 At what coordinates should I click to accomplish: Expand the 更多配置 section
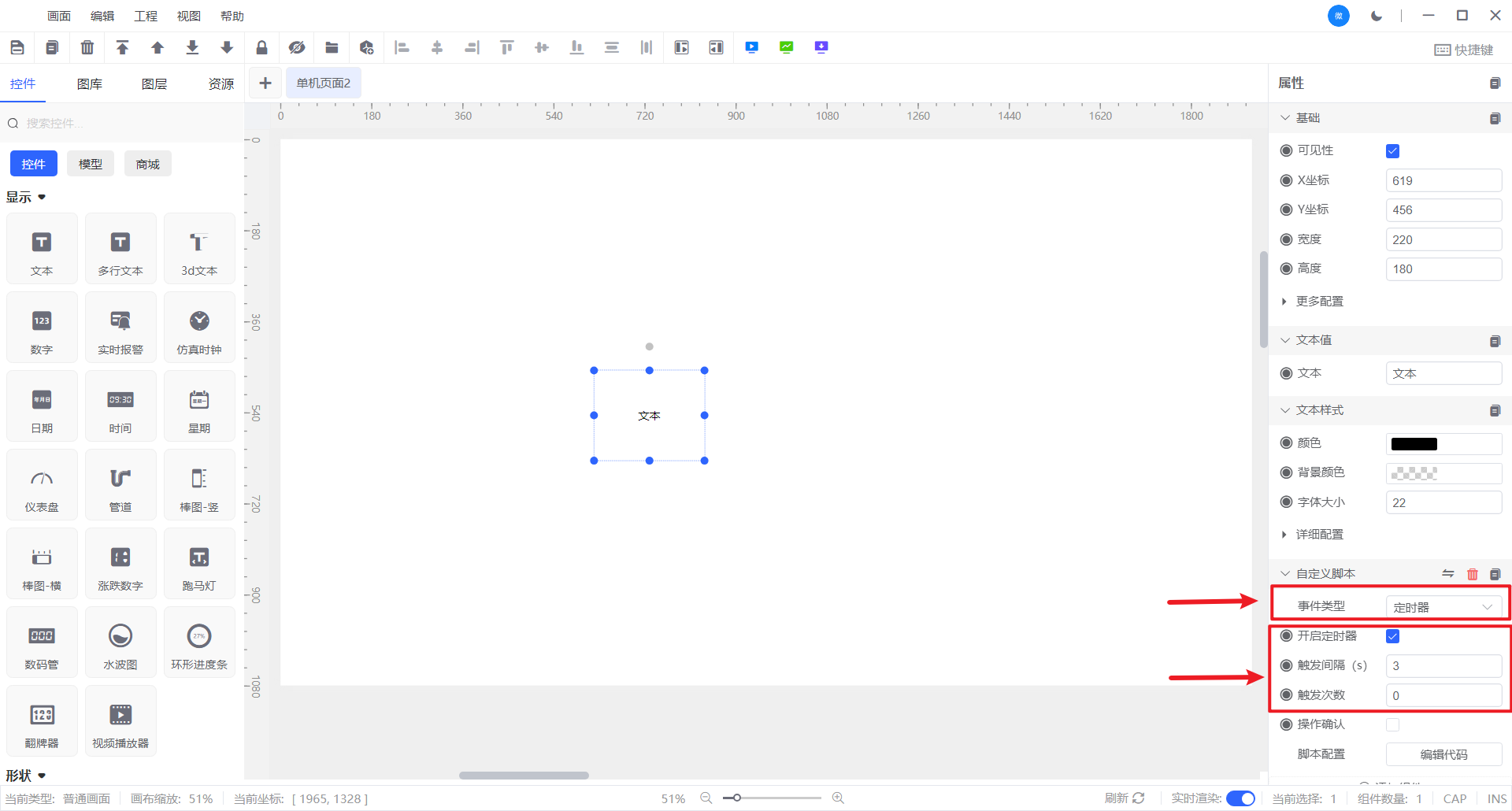1319,302
